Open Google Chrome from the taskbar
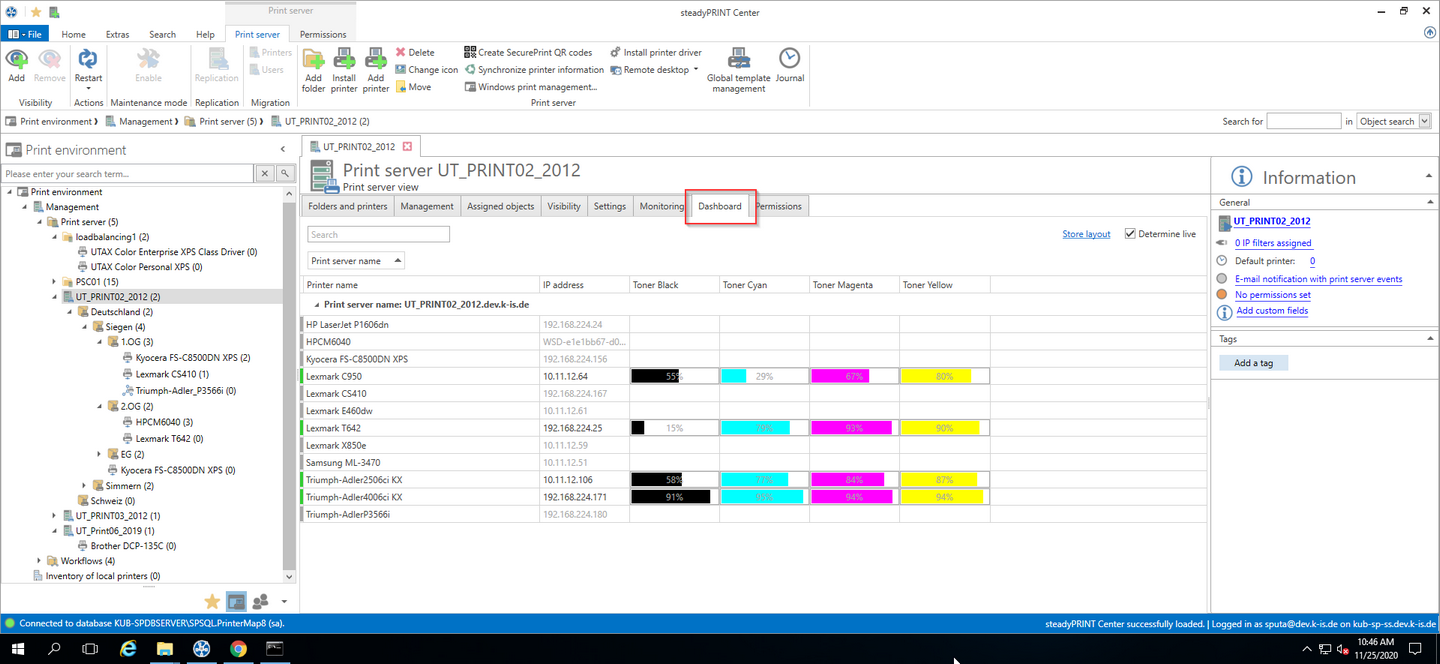 (x=238, y=649)
